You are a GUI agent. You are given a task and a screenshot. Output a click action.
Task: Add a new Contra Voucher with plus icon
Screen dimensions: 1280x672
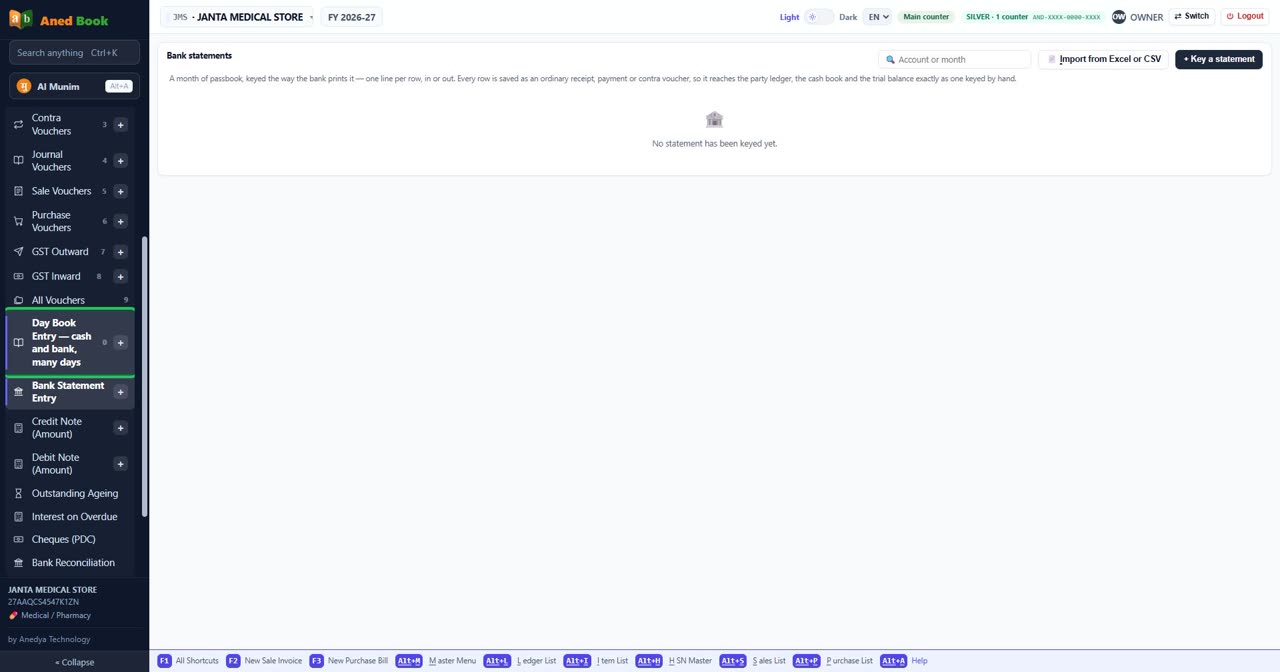pos(120,125)
